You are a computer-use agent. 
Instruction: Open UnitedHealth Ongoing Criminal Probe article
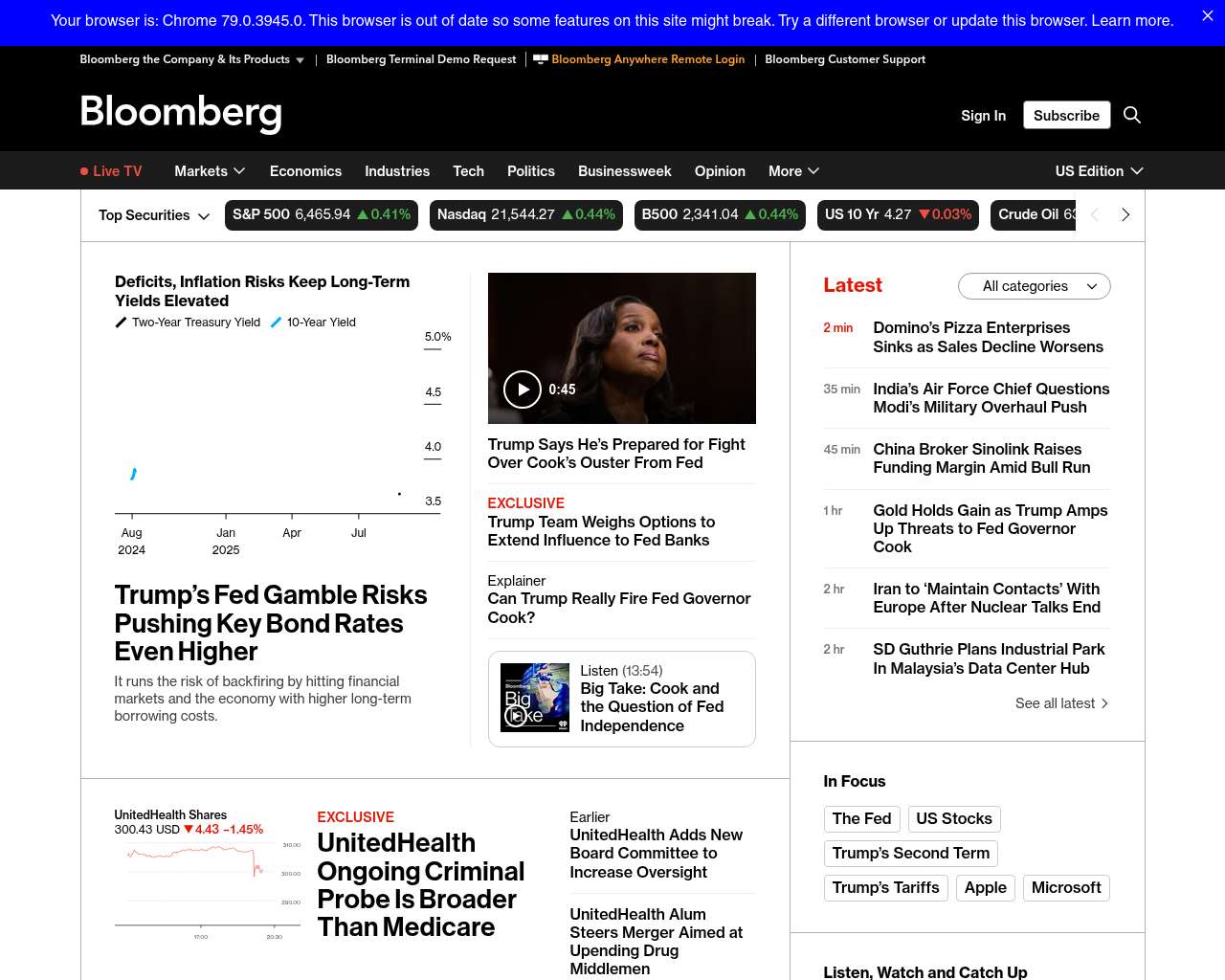(x=421, y=885)
